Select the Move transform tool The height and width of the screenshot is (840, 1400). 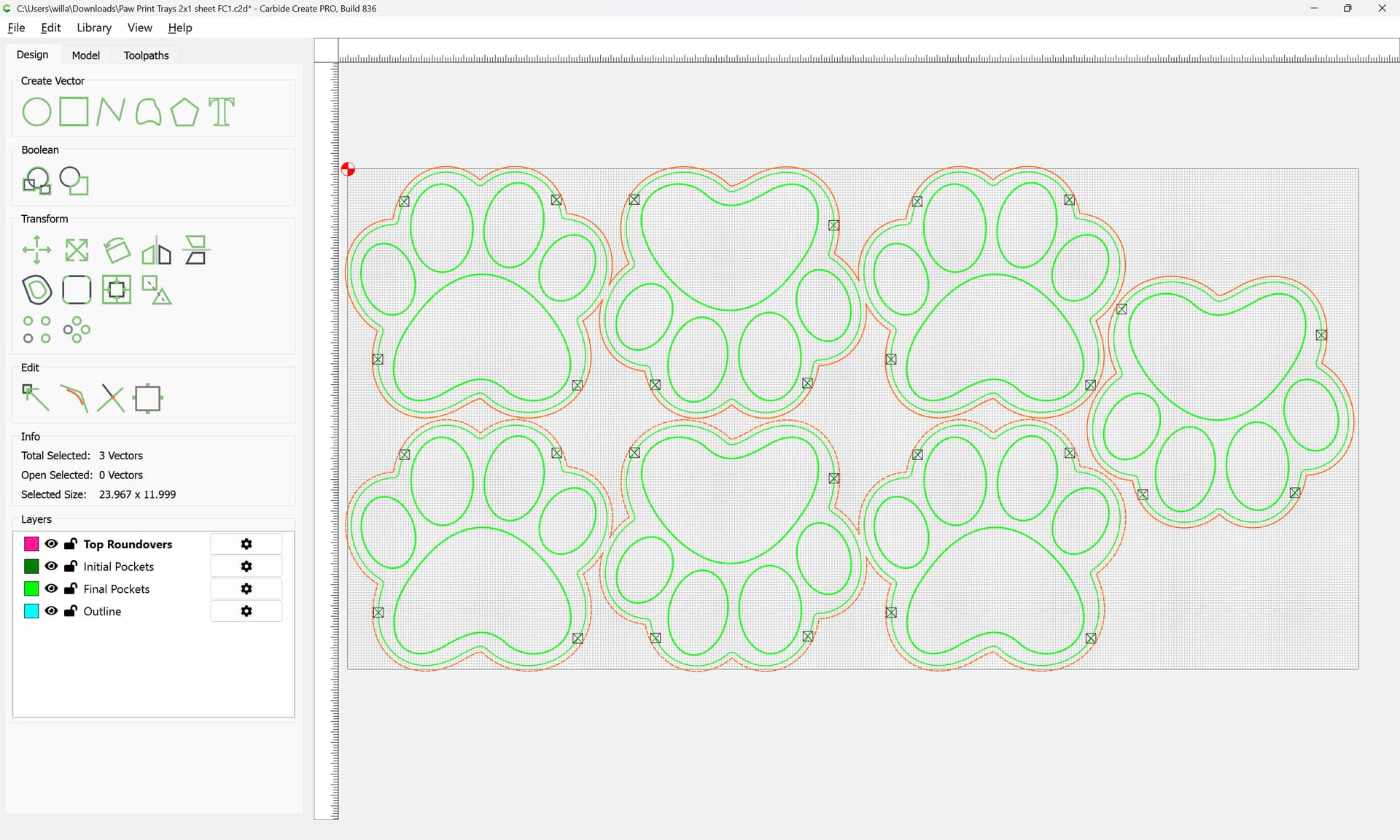[36, 250]
